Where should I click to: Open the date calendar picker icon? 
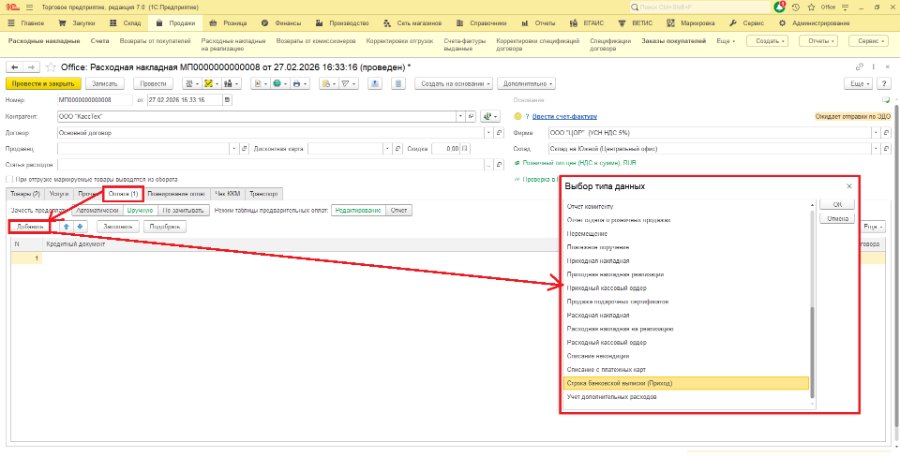click(227, 100)
